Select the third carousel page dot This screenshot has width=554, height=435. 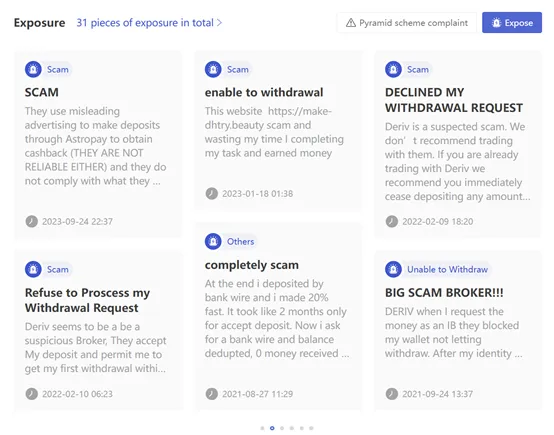click(282, 428)
